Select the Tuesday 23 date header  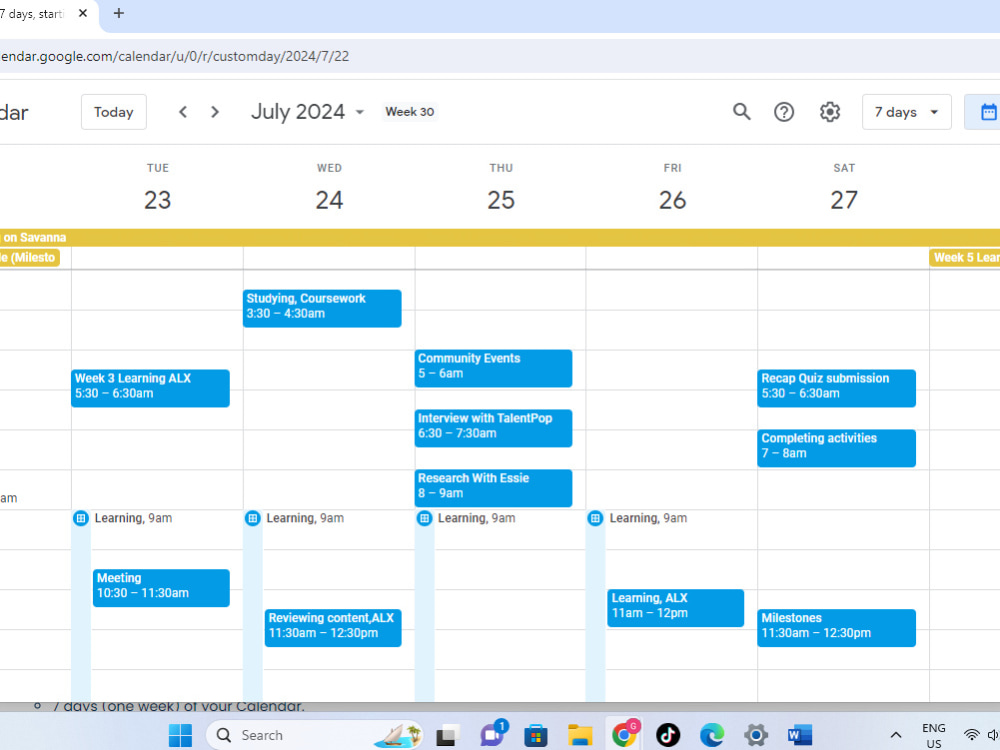(158, 200)
